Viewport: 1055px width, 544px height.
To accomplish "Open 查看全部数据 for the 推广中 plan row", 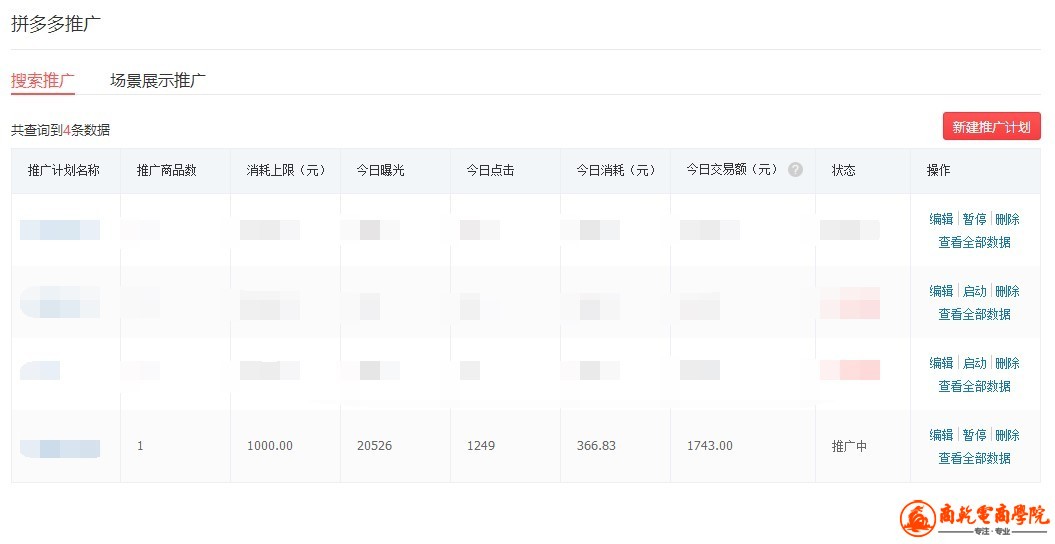I will (x=974, y=458).
